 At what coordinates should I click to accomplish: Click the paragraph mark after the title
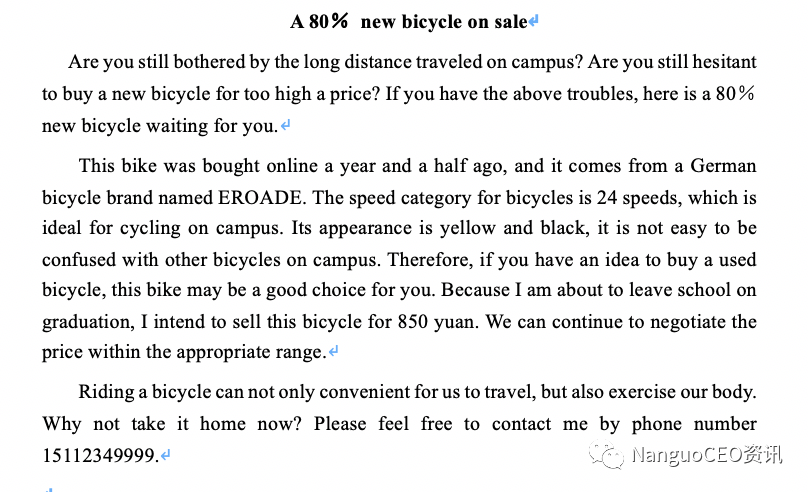(x=534, y=21)
